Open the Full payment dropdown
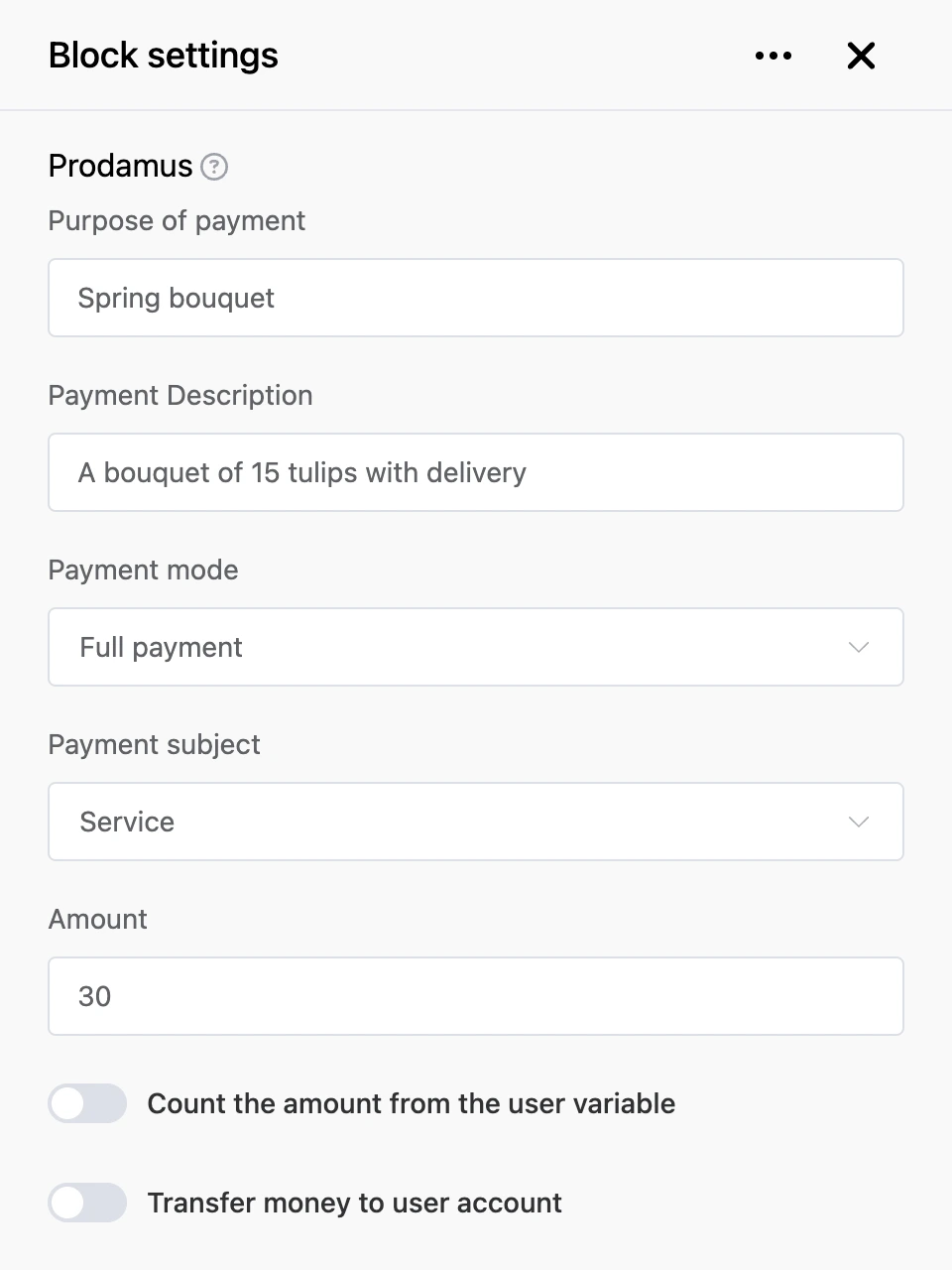 tap(476, 647)
